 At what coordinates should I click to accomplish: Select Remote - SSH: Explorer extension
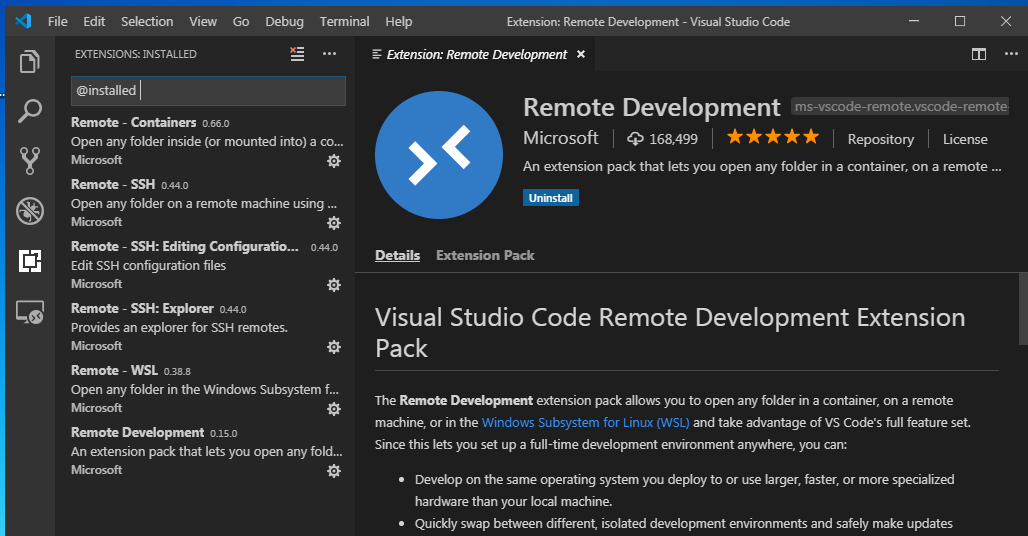[207, 327]
